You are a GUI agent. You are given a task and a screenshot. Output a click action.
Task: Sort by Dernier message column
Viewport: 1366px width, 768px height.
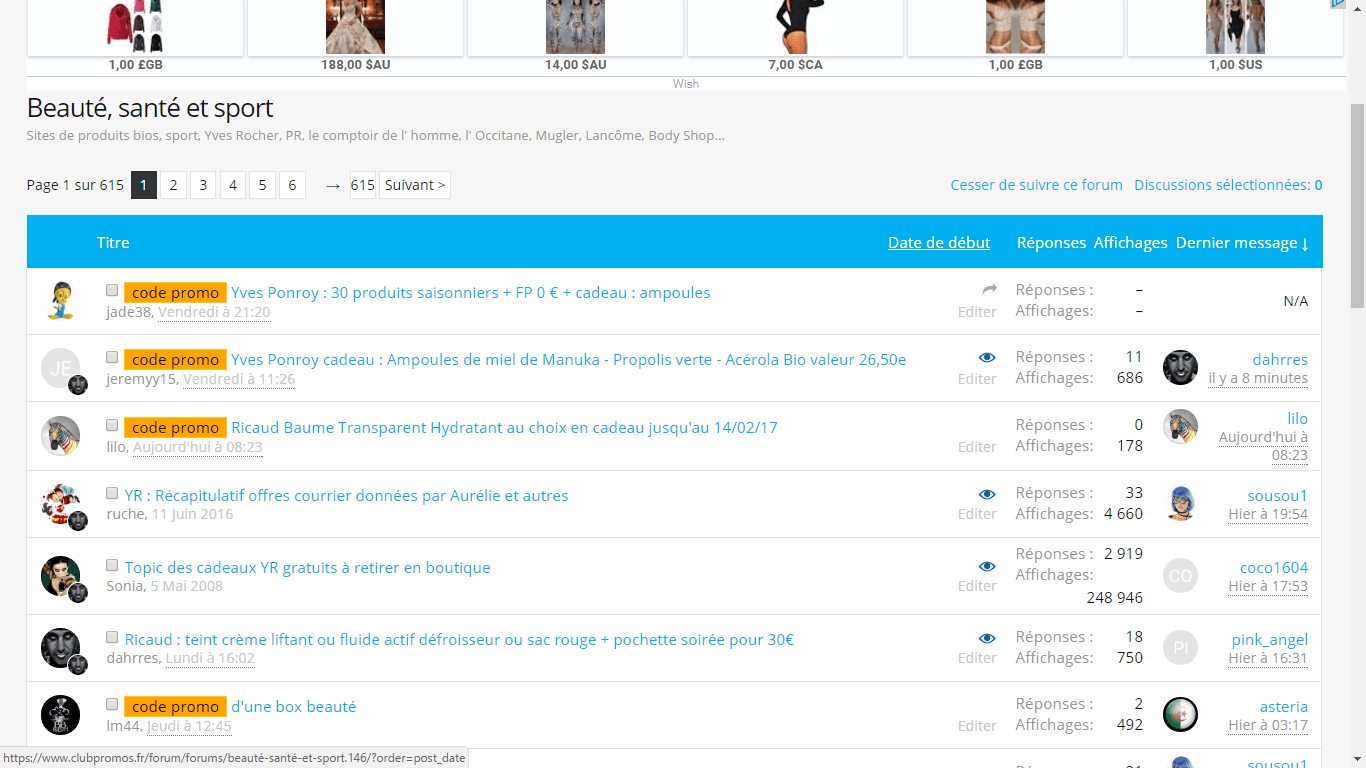point(1242,243)
